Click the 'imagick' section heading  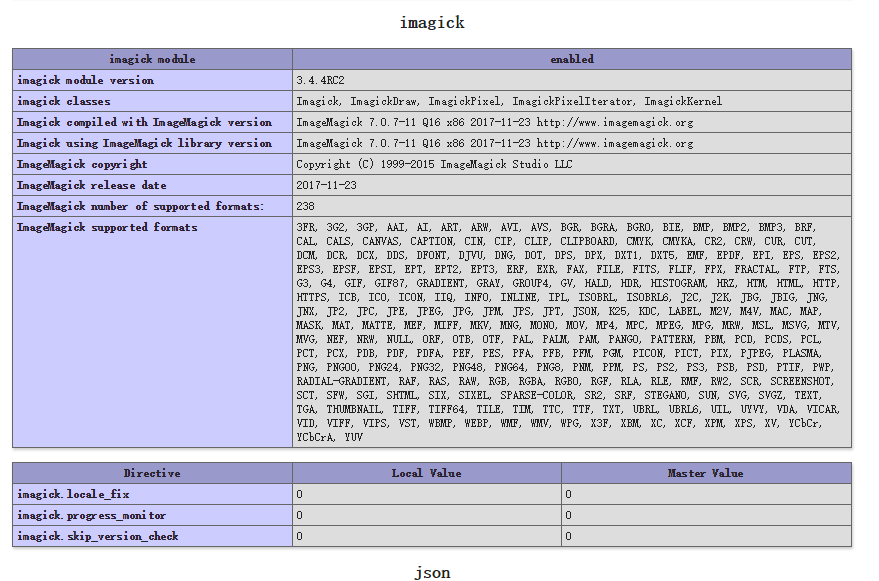click(x=432, y=22)
